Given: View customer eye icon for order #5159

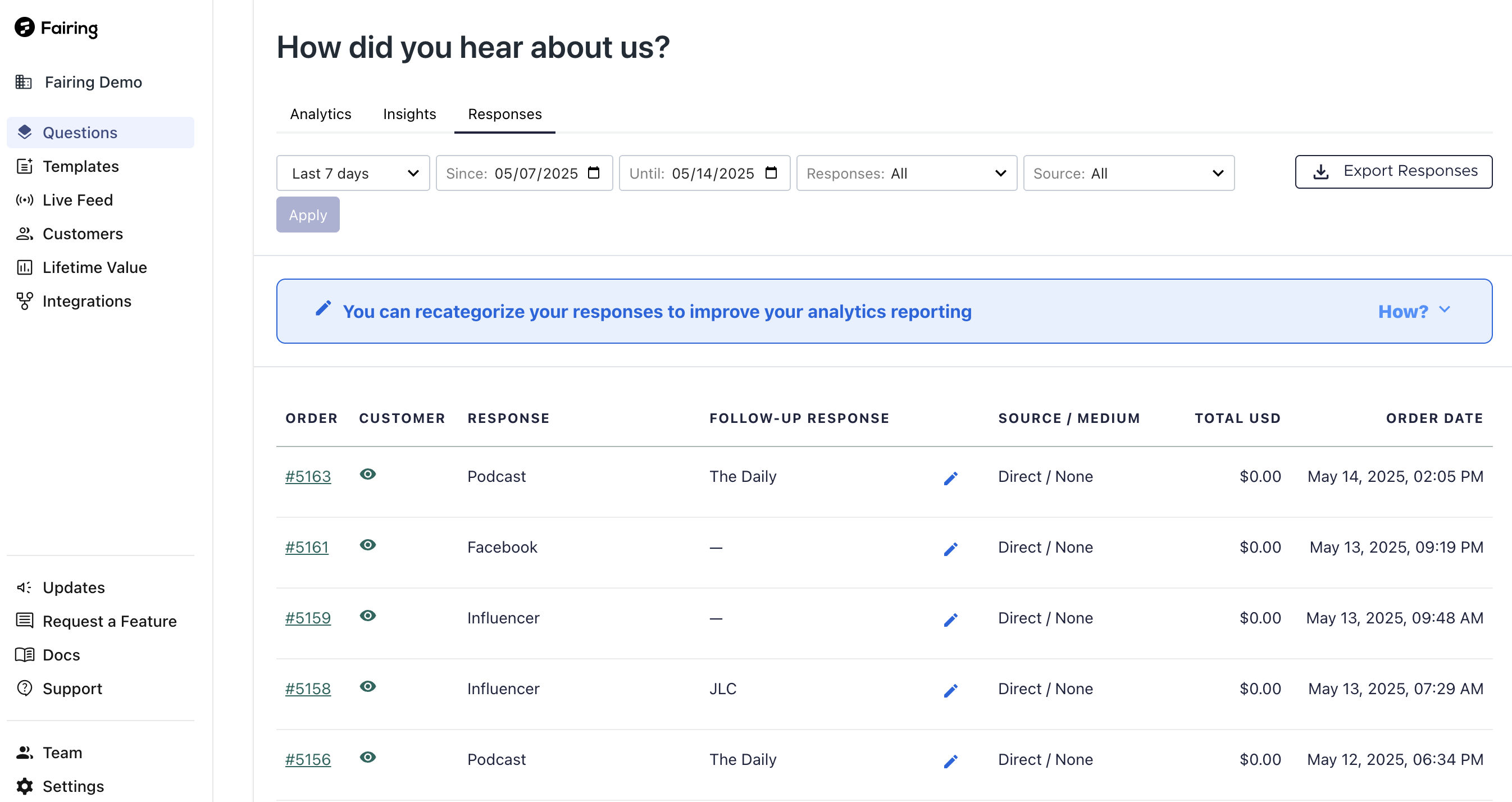Looking at the screenshot, I should click(x=367, y=616).
